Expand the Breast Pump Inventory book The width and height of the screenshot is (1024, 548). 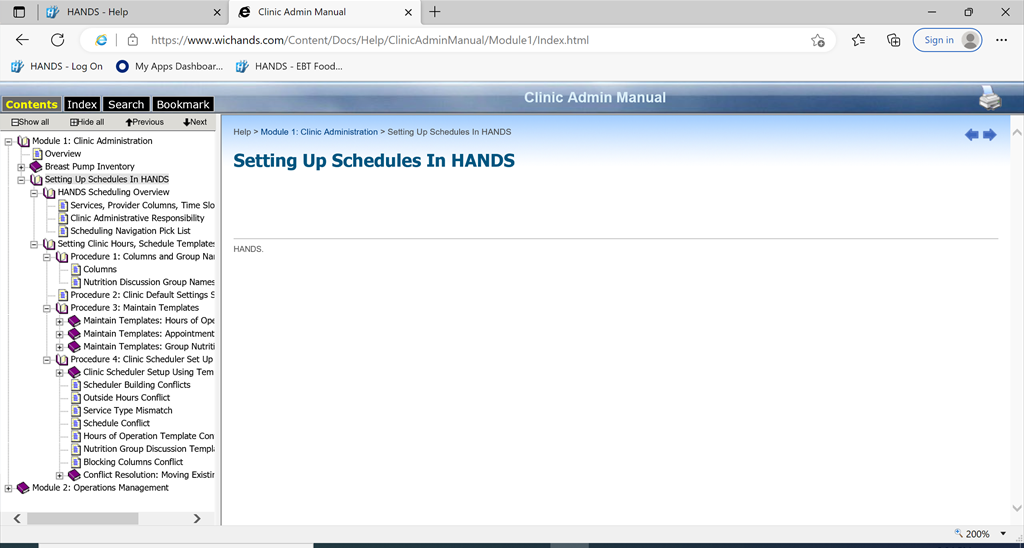(x=22, y=167)
